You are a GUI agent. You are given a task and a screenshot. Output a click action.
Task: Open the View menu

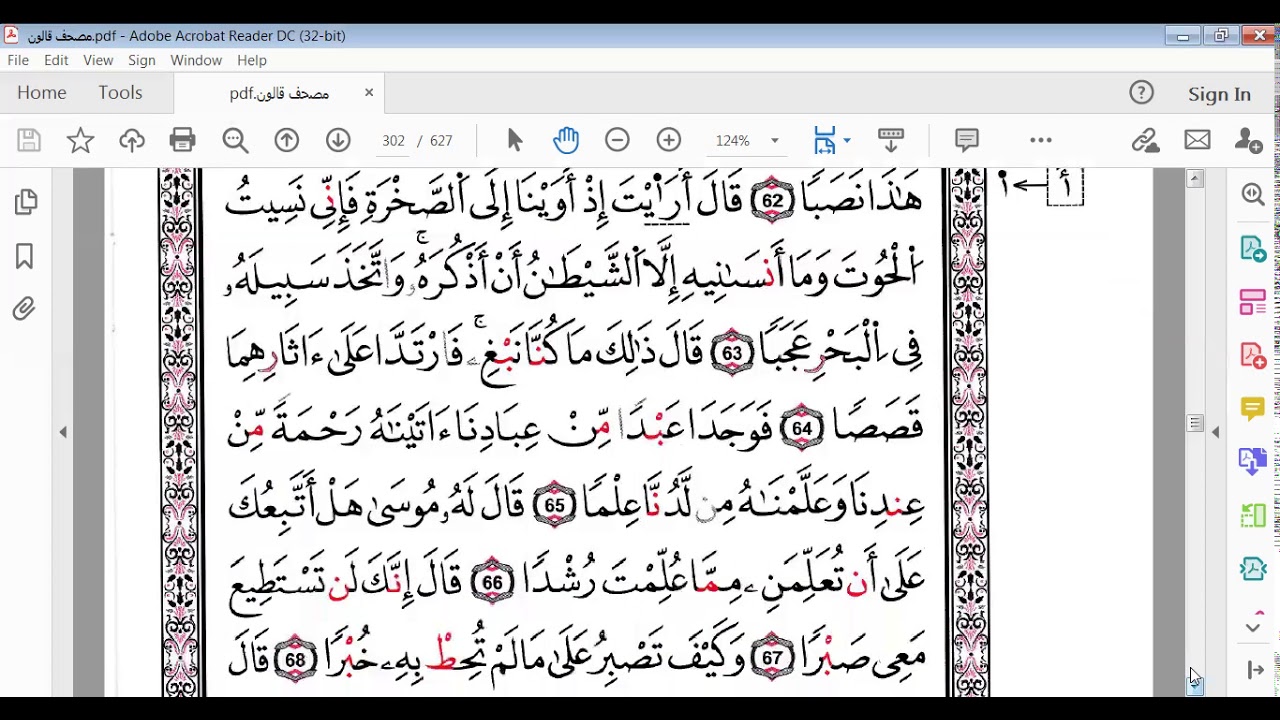coord(98,61)
